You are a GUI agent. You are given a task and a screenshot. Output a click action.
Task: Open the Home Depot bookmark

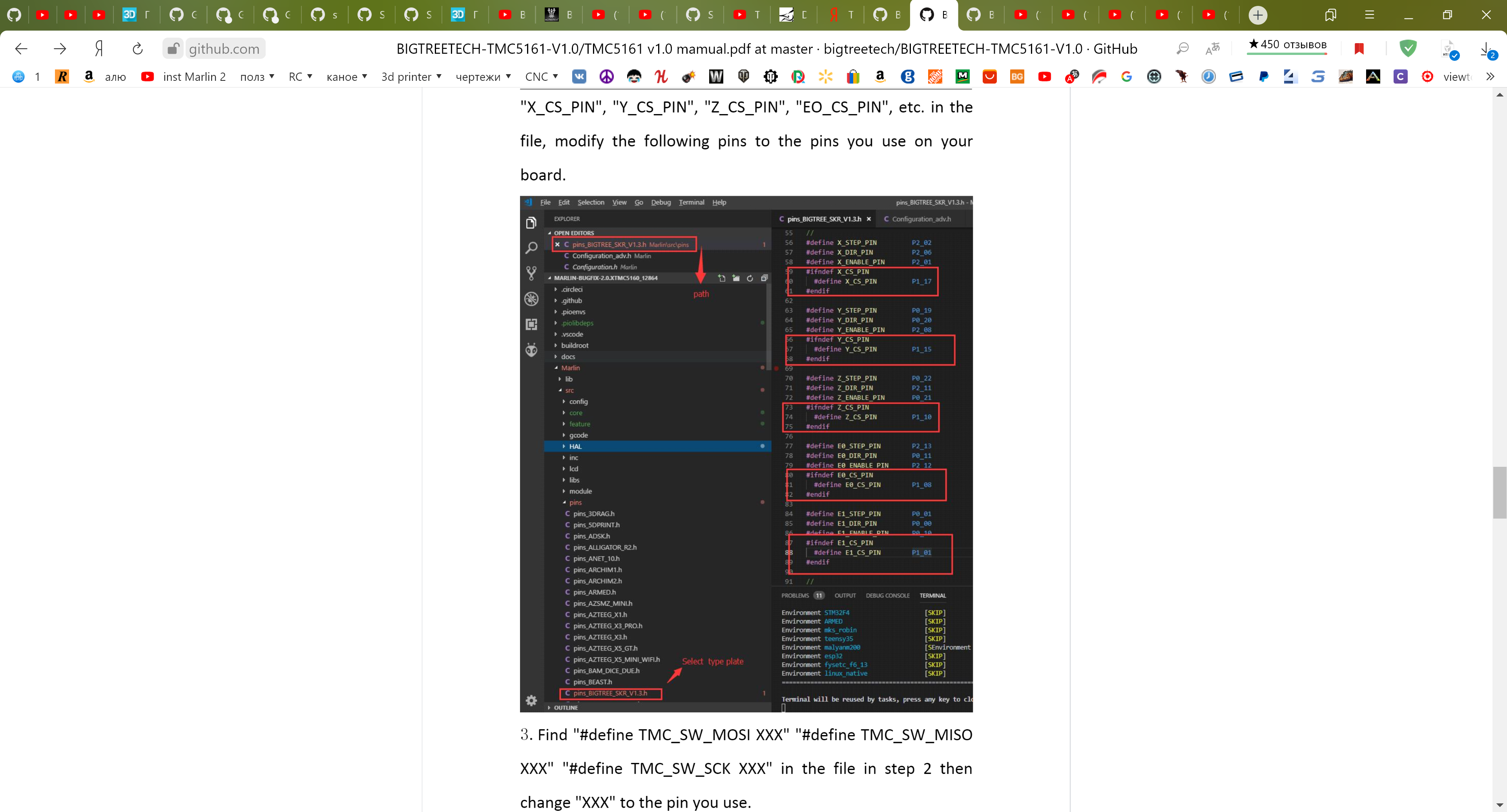[935, 76]
